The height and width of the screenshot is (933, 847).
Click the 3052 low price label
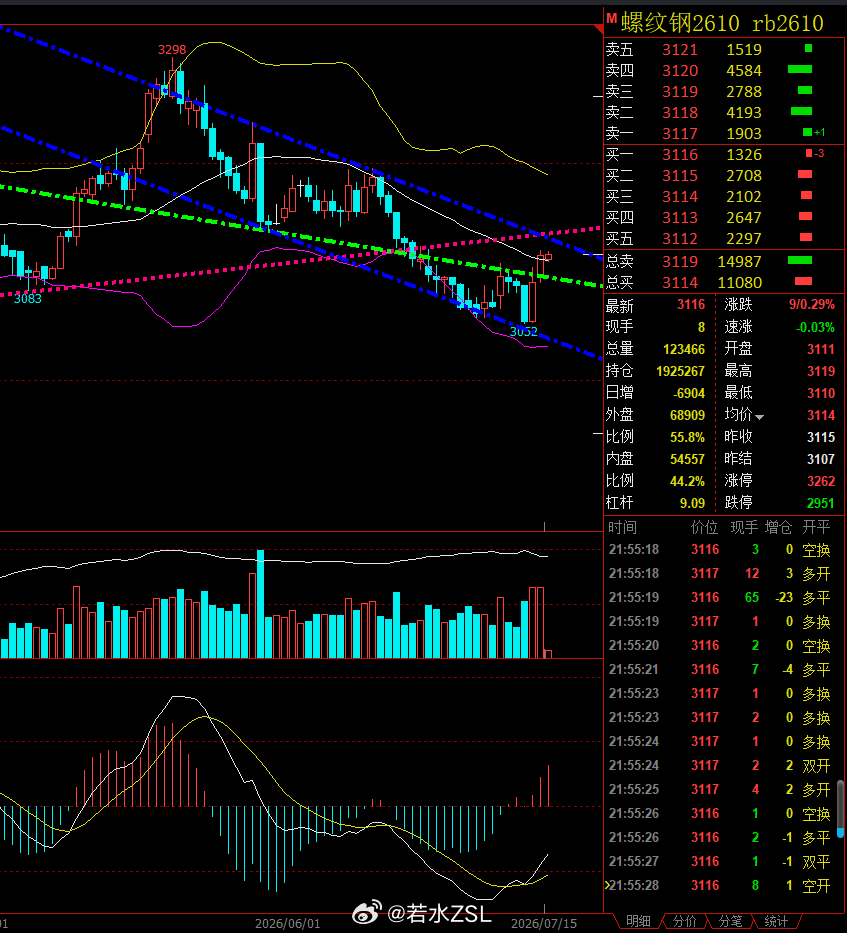[524, 331]
